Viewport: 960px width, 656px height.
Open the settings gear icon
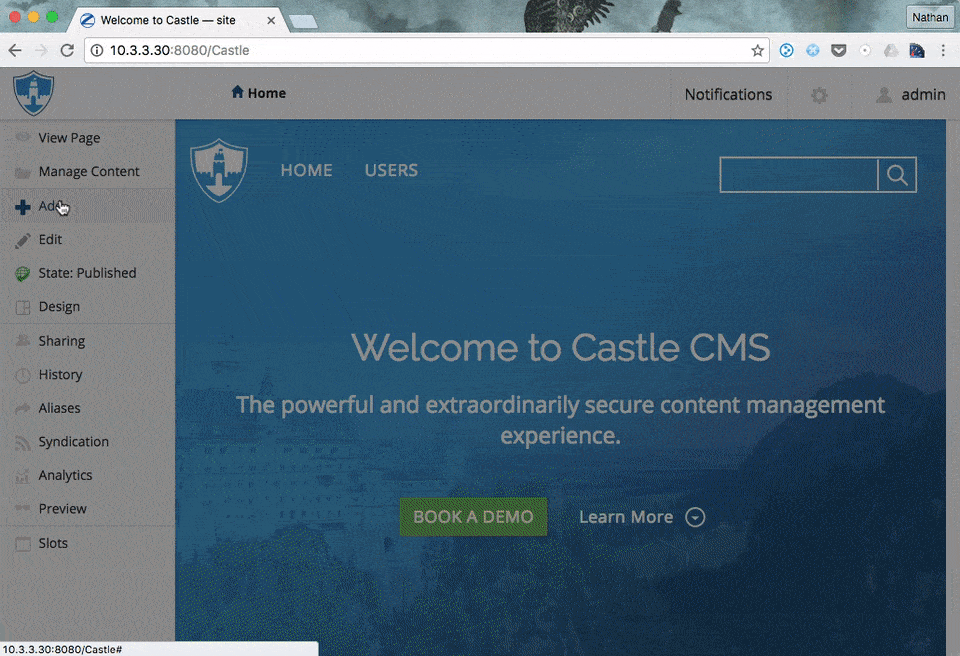819,95
